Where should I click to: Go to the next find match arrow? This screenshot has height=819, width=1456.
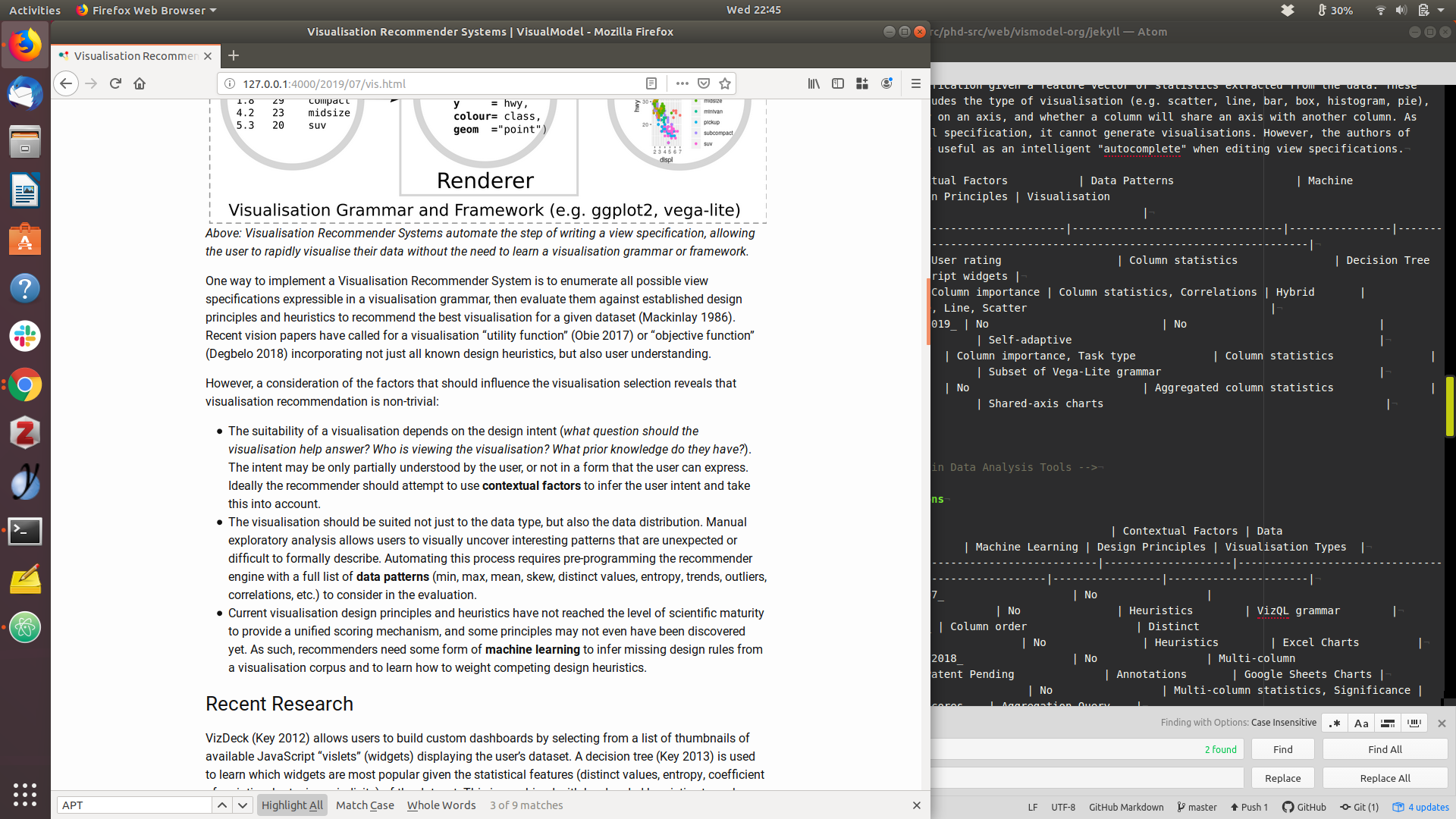click(243, 805)
